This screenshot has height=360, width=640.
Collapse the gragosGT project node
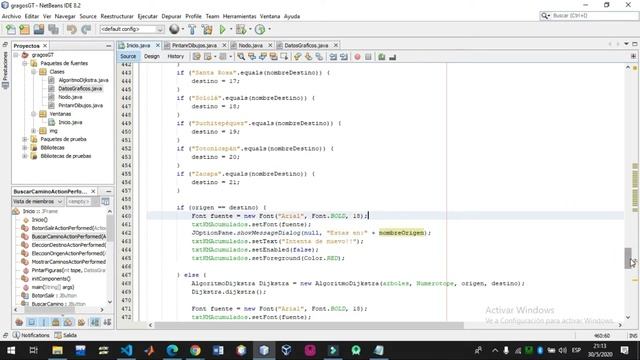[16, 55]
